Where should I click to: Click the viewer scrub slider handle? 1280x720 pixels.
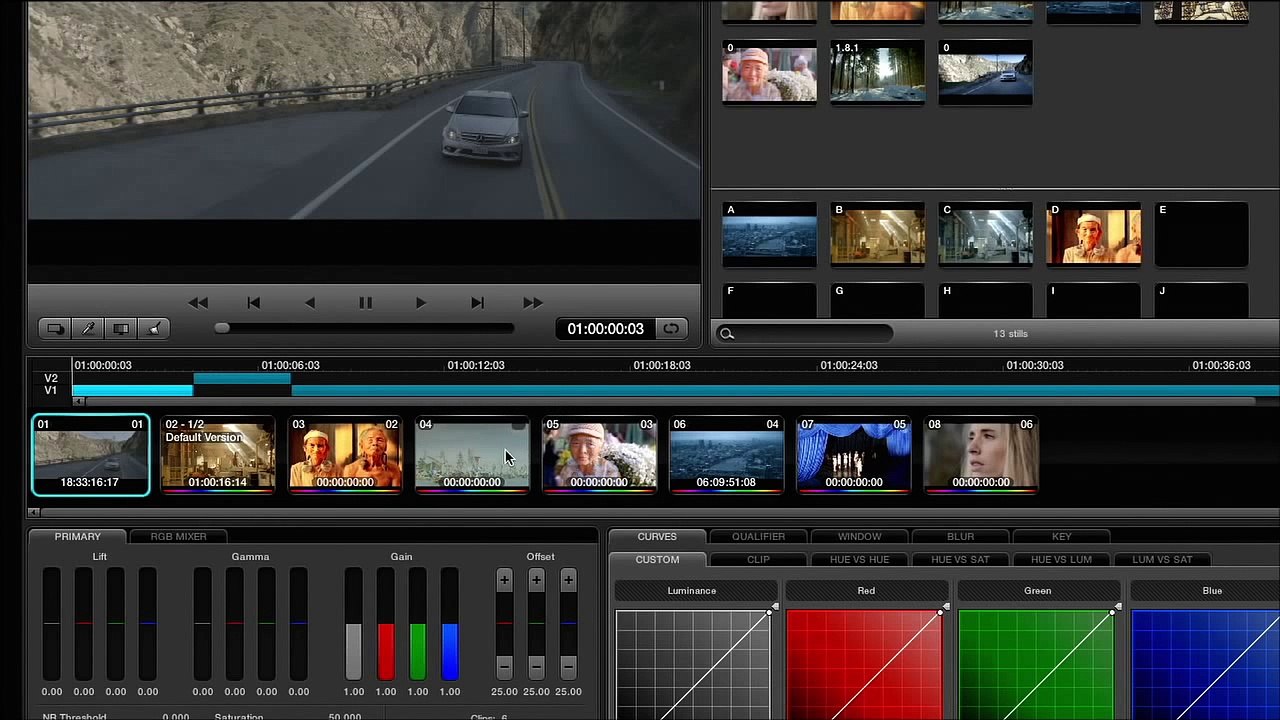pos(222,328)
